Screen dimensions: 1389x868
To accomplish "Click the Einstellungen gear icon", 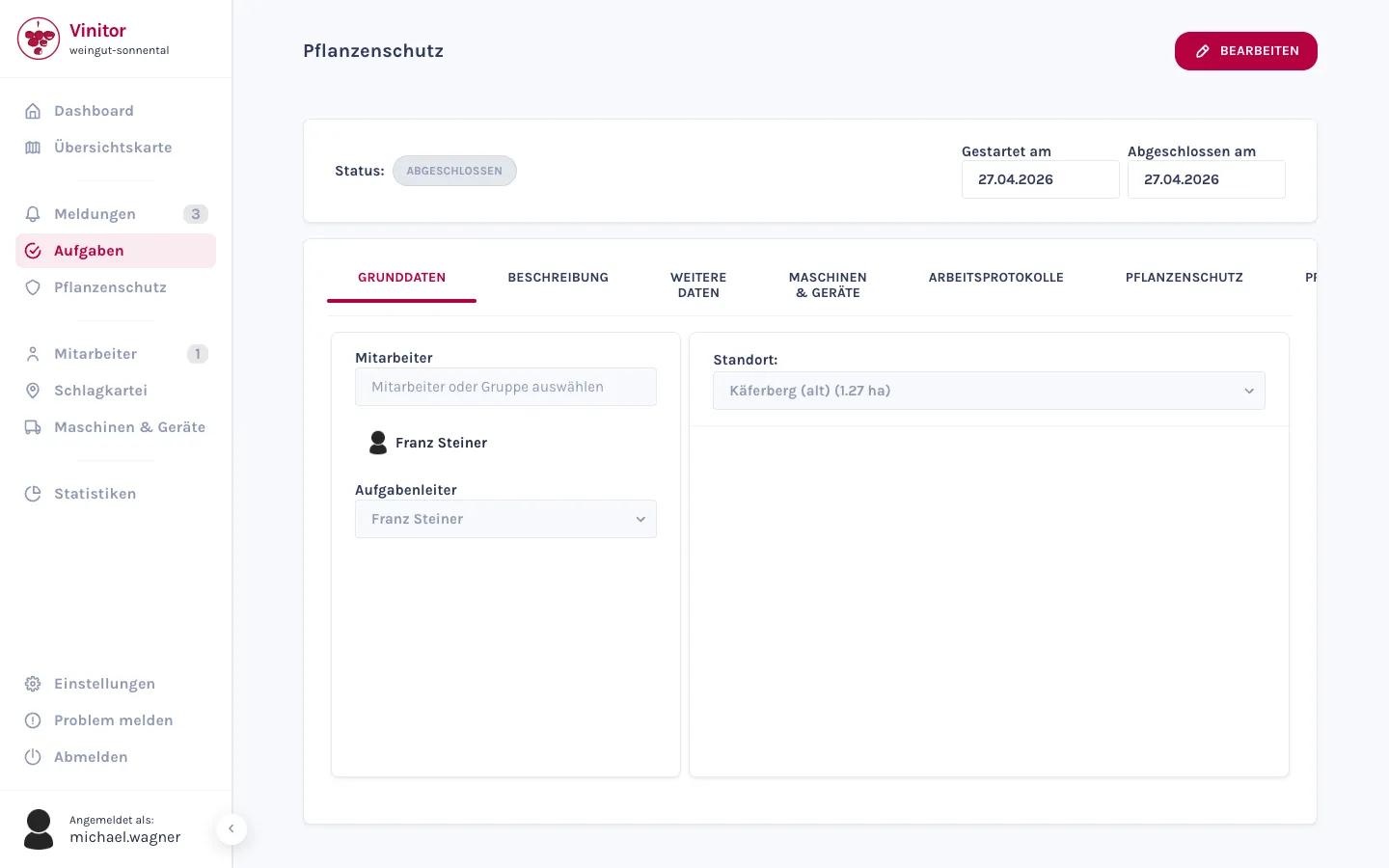I will point(33,684).
